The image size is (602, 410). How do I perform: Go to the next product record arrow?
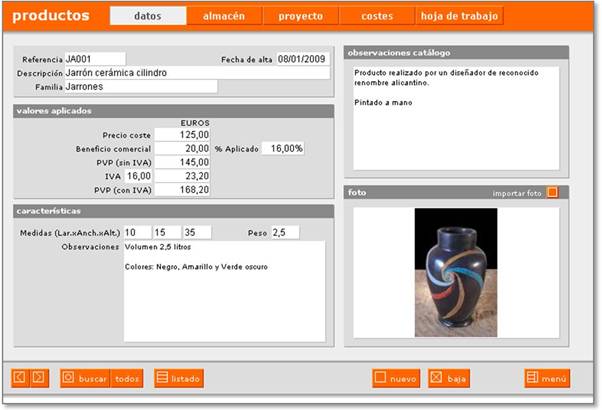(x=38, y=377)
